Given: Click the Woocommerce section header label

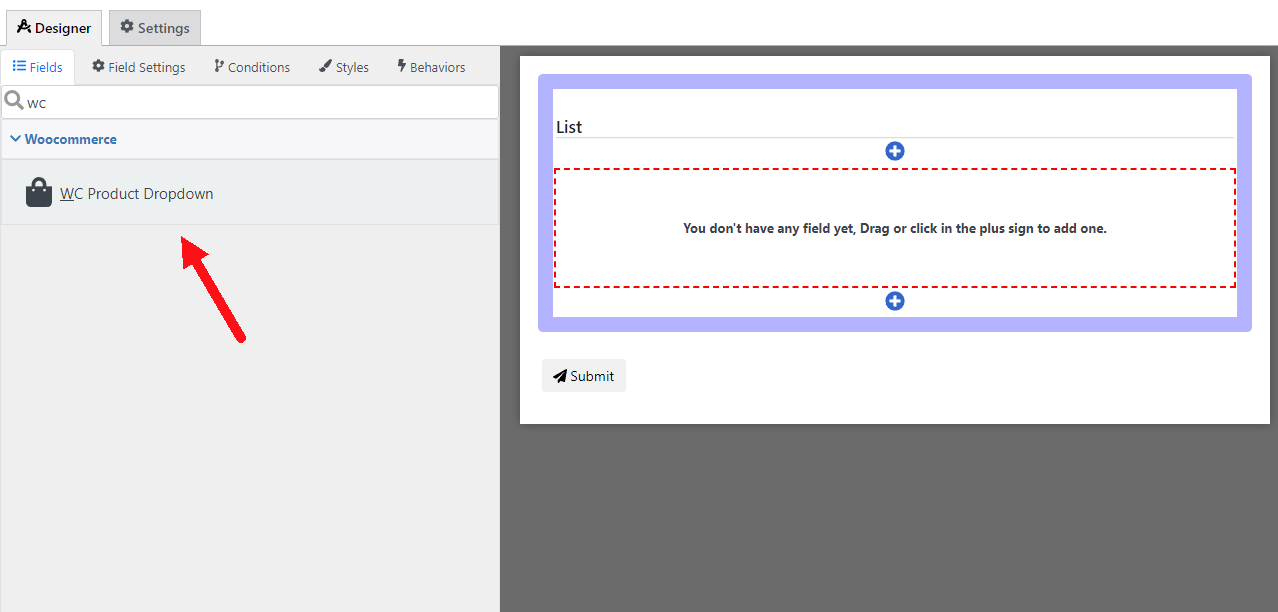Looking at the screenshot, I should coord(71,139).
